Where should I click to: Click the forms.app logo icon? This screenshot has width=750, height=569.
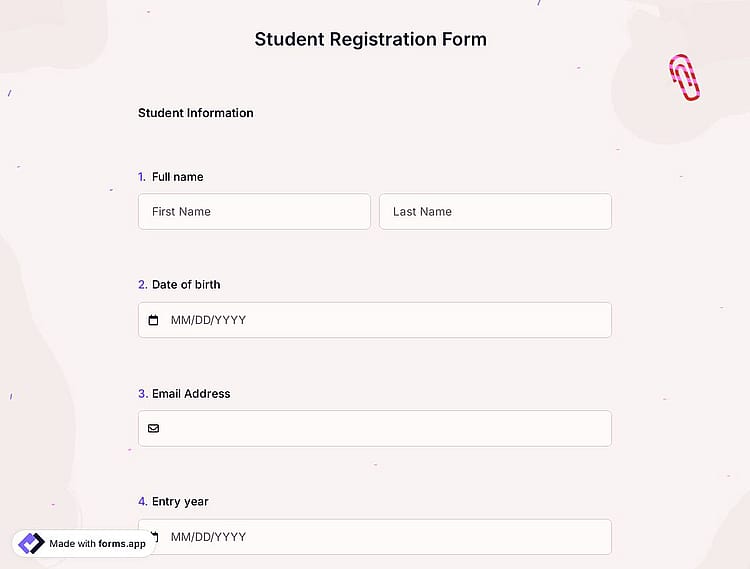pyautogui.click(x=31, y=543)
